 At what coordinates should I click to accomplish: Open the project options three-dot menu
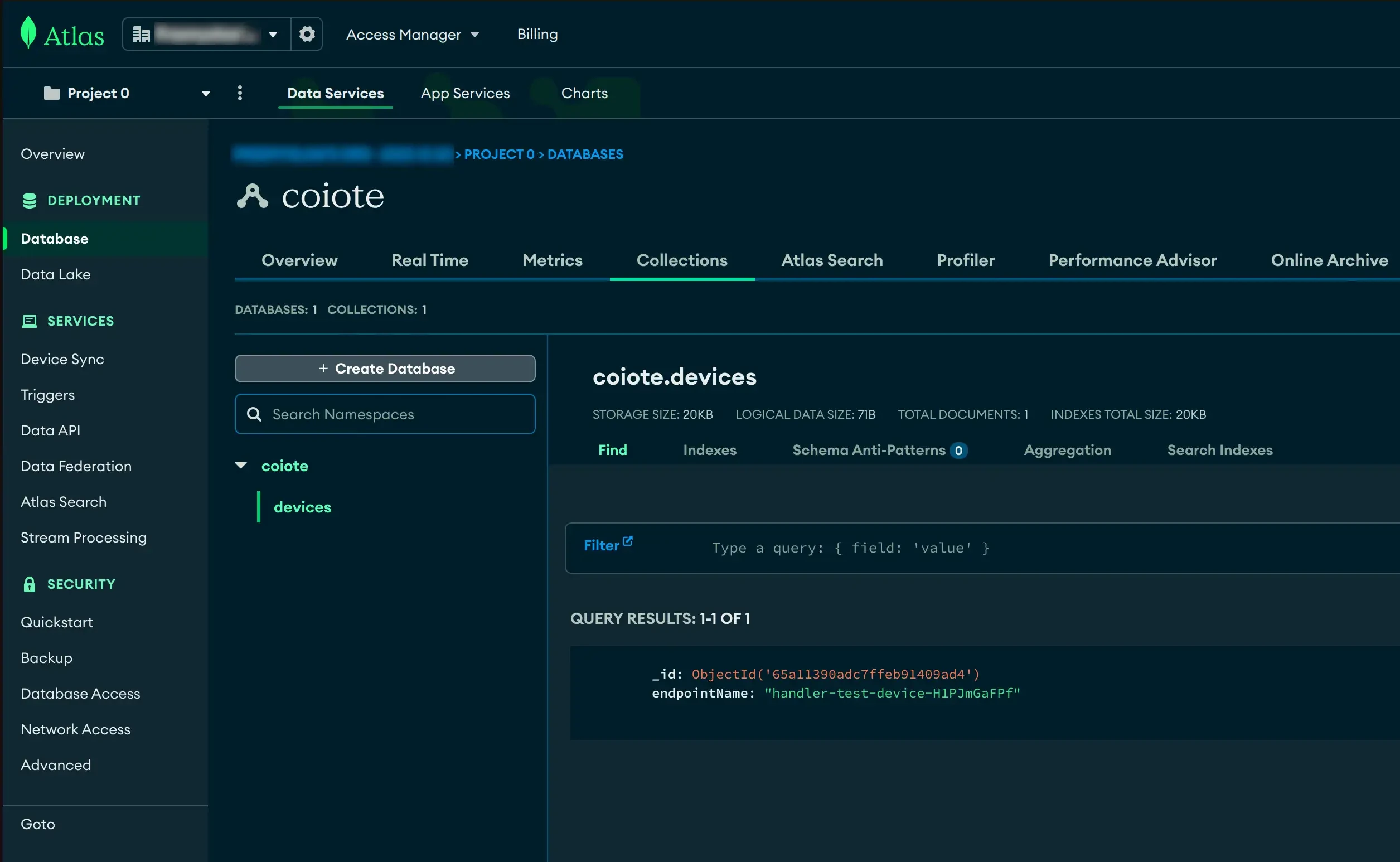240,93
